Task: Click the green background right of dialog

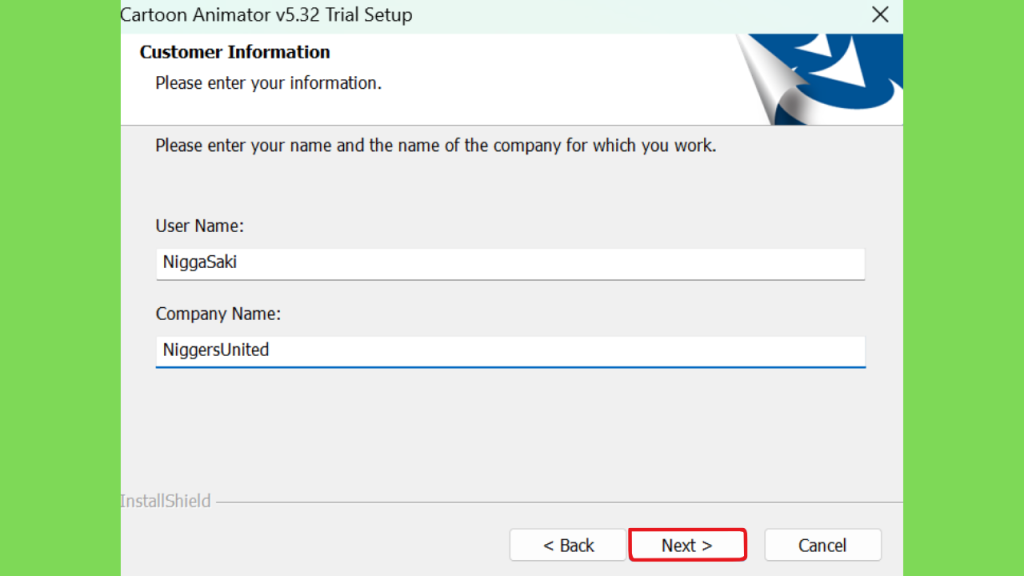Action: (963, 288)
